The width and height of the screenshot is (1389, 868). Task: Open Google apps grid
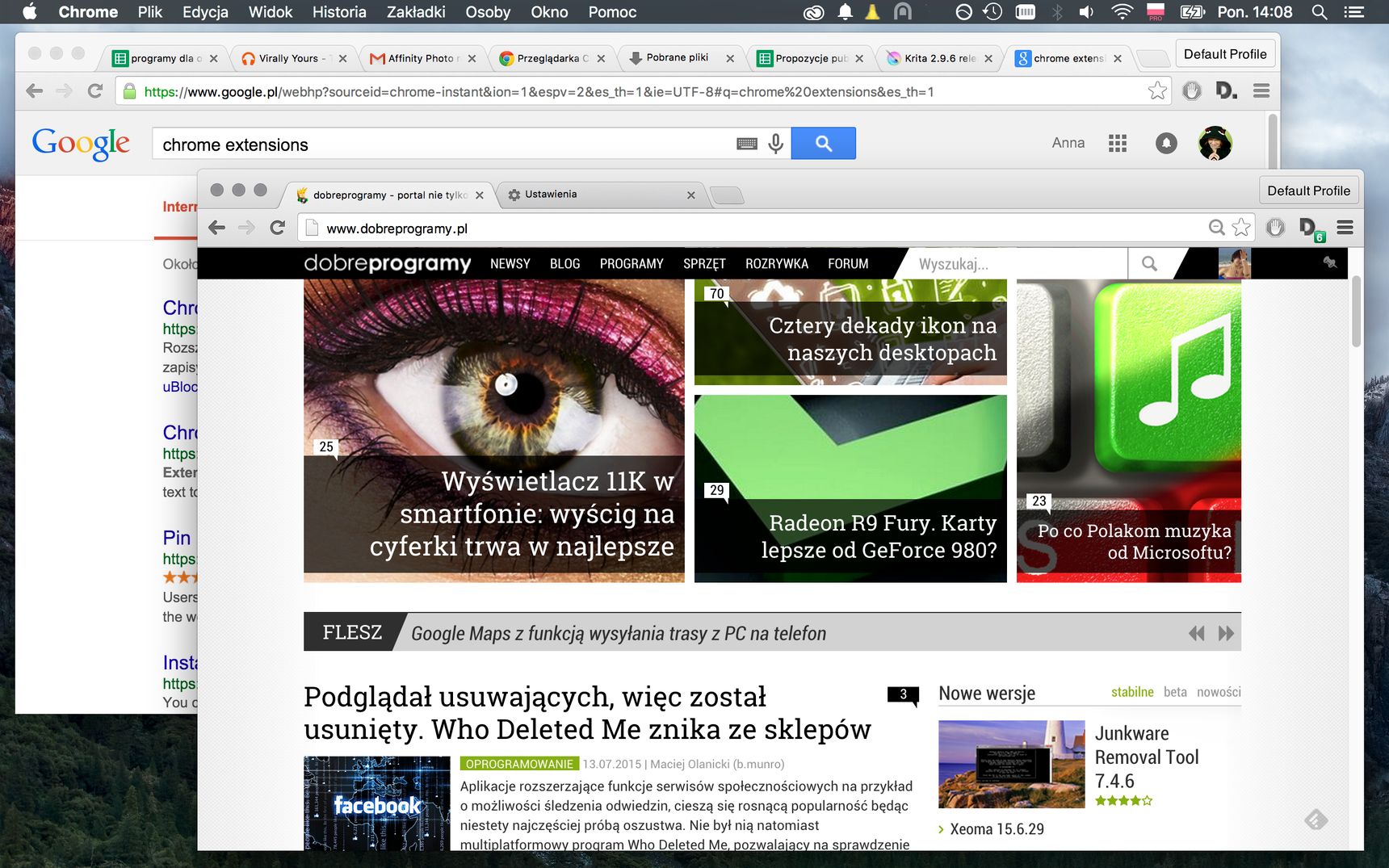[1118, 143]
